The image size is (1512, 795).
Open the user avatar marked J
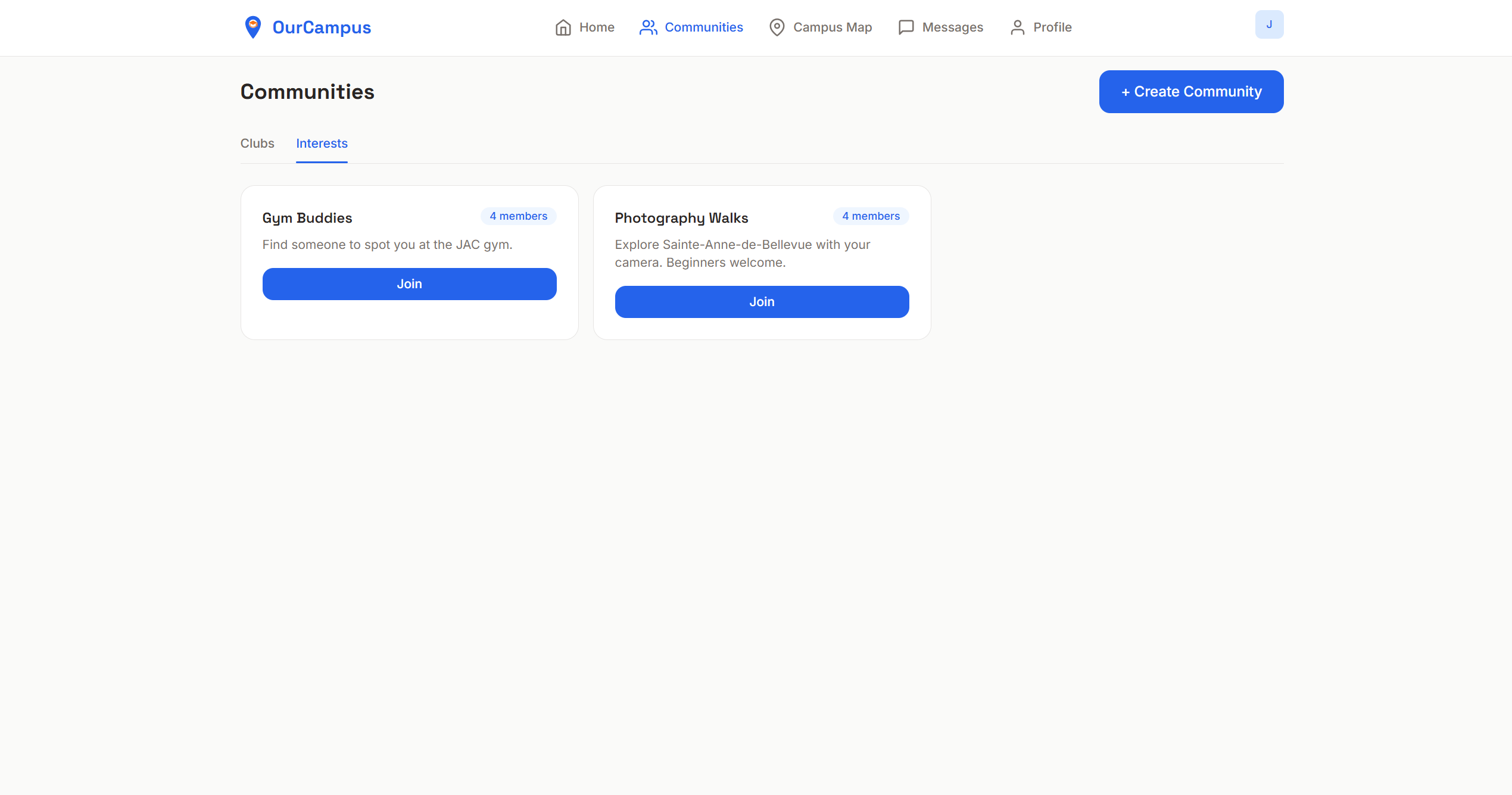[1269, 24]
